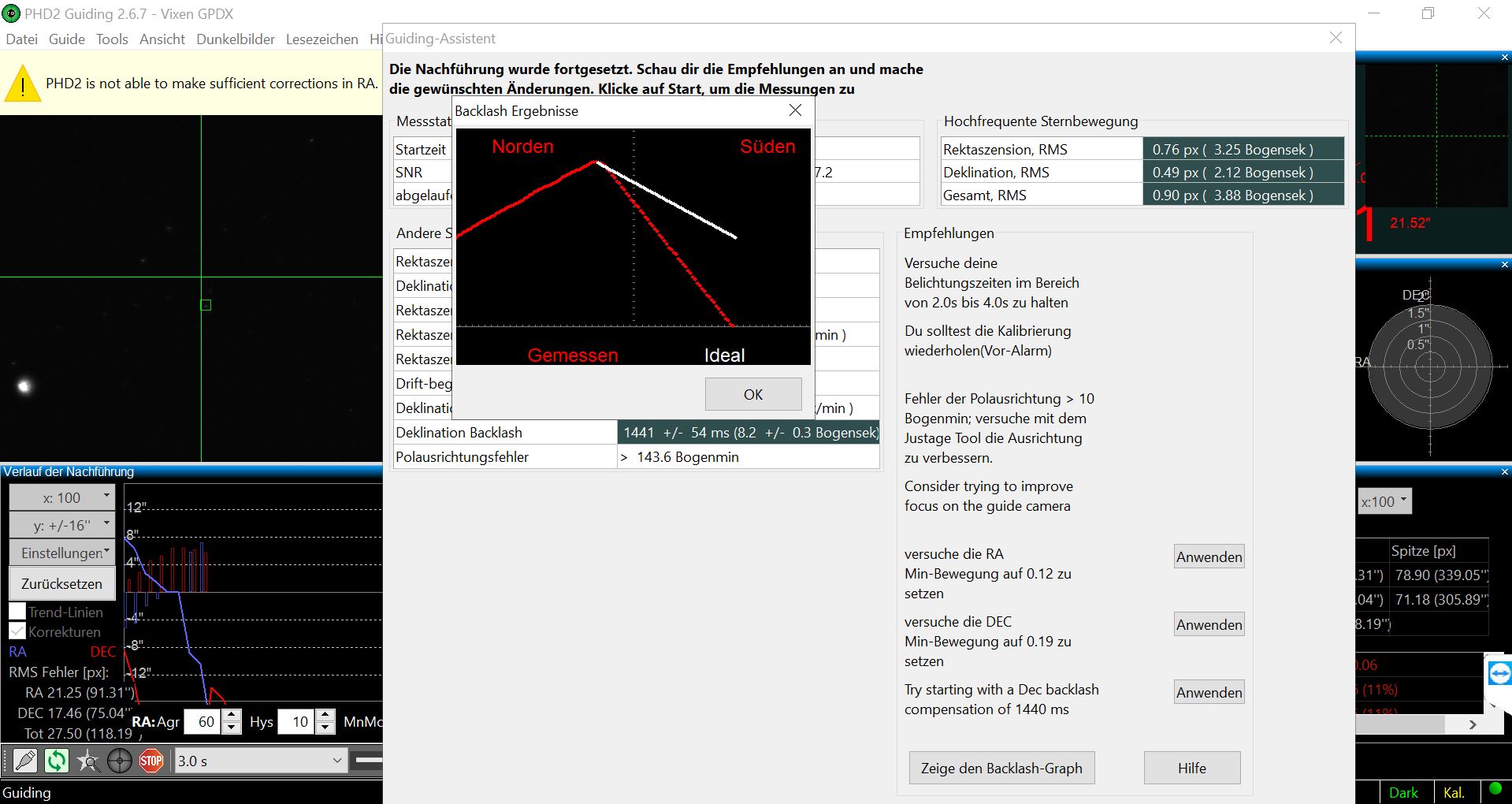Image resolution: width=1512 pixels, height=804 pixels.
Task: Increase the RA Agr value with up arrow
Action: click(231, 715)
